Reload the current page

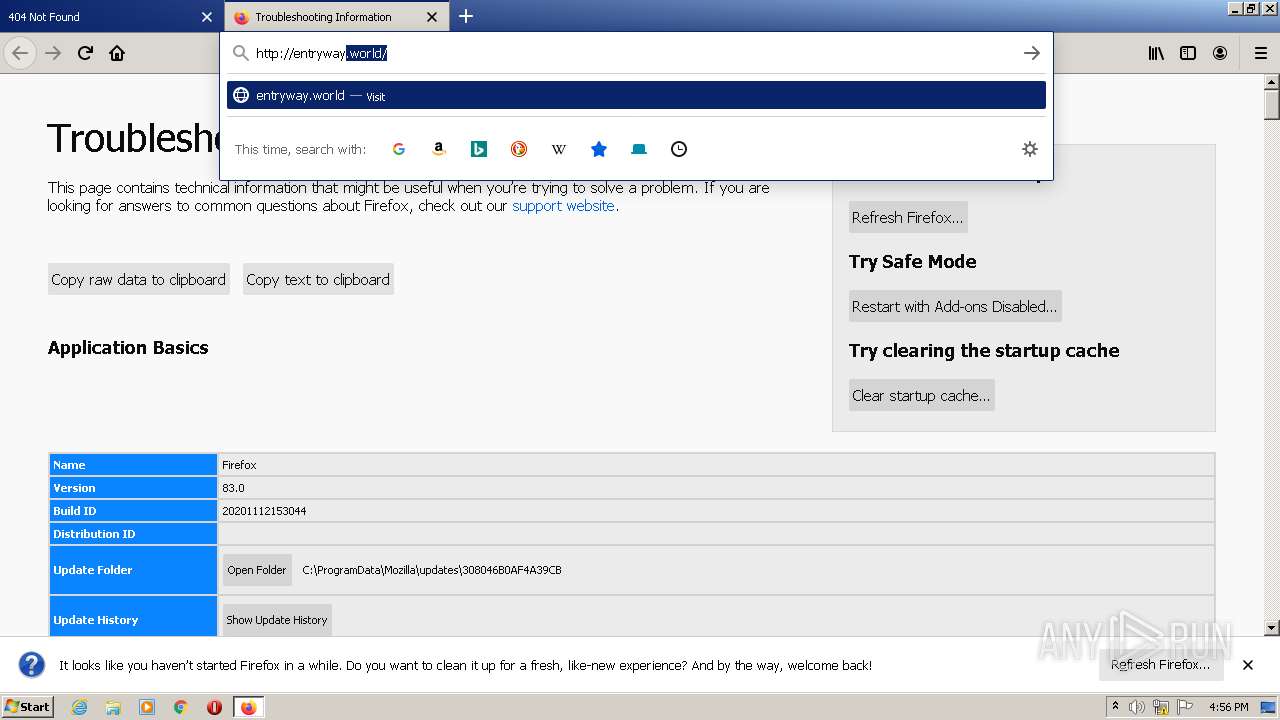pyautogui.click(x=85, y=53)
